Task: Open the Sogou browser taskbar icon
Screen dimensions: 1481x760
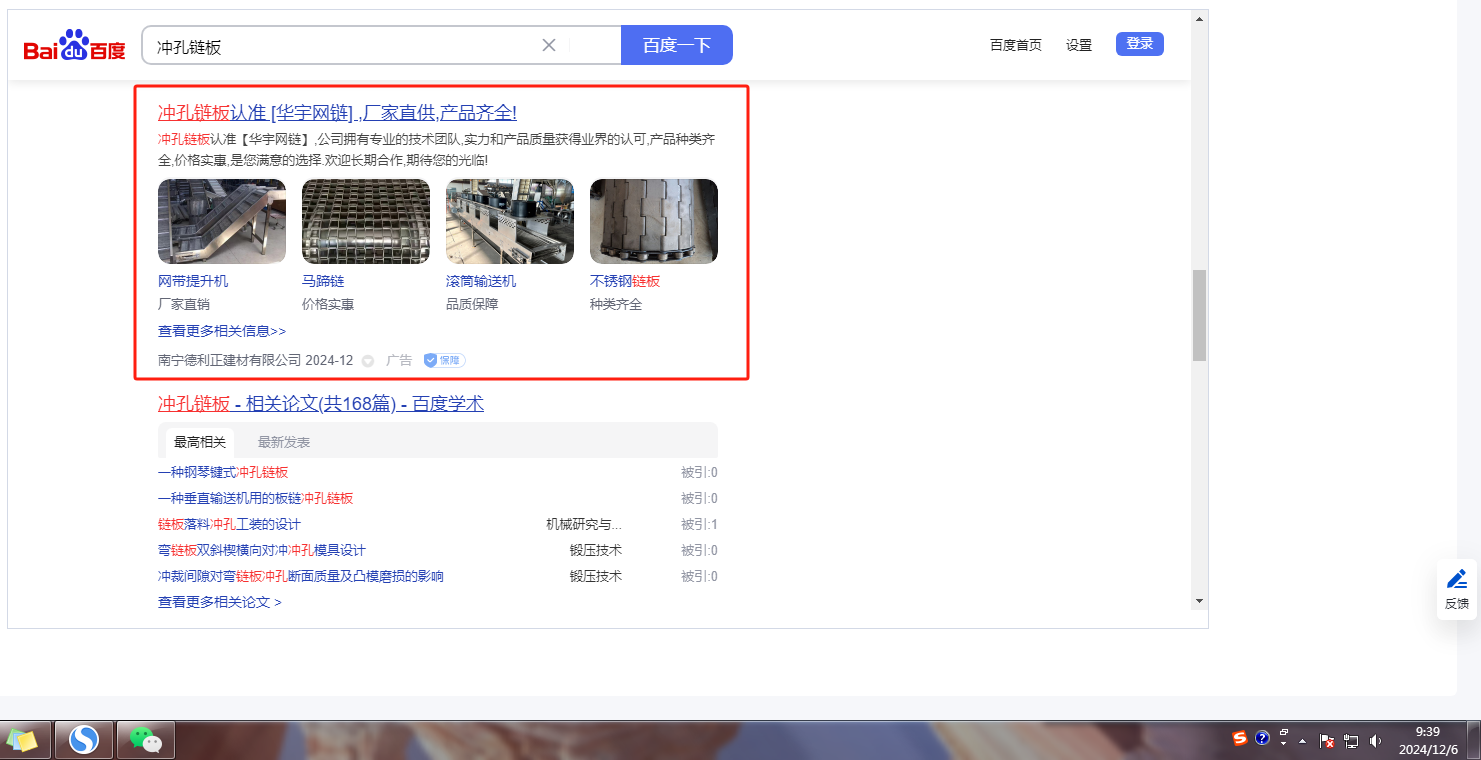Action: pos(84,740)
